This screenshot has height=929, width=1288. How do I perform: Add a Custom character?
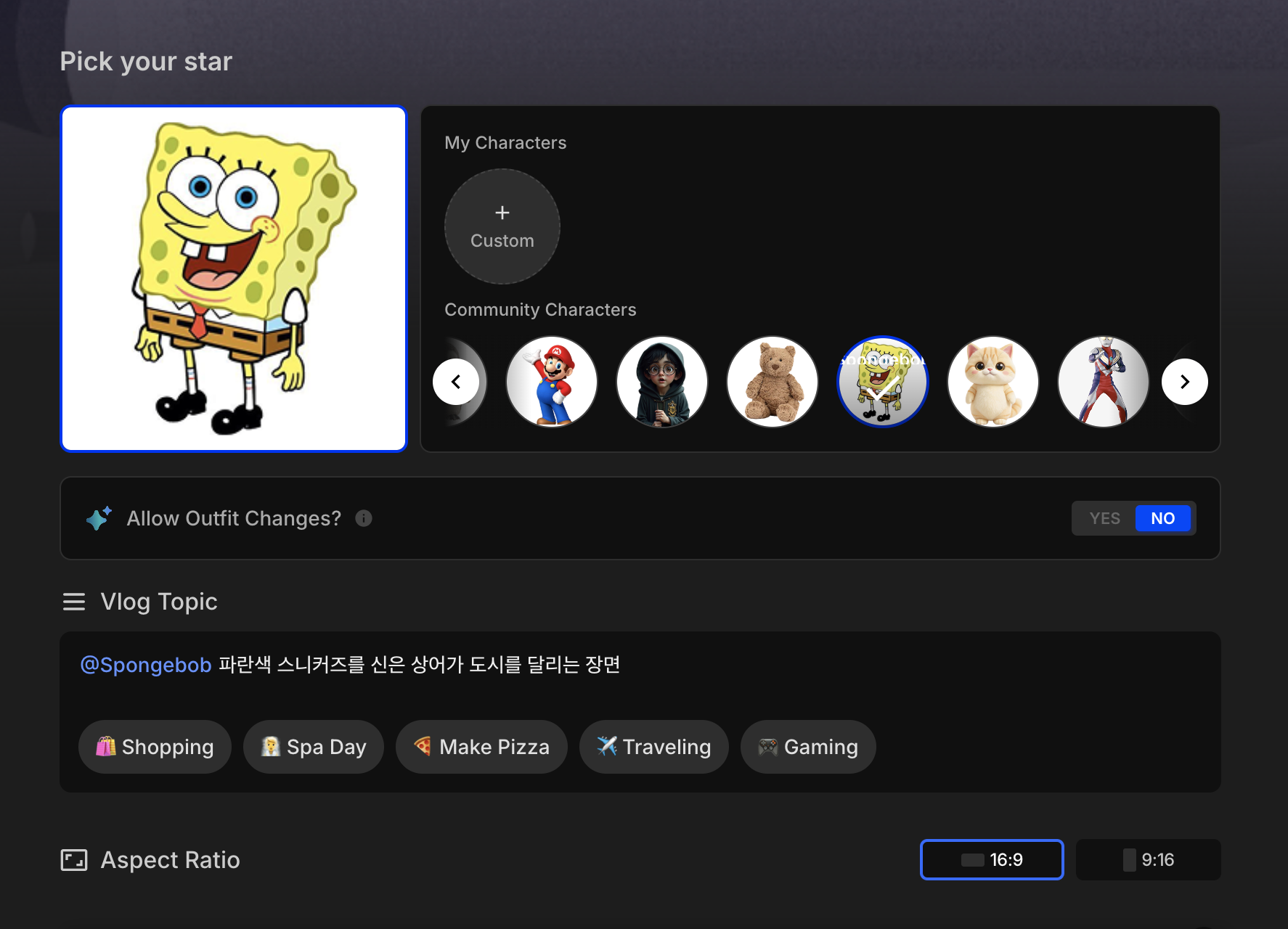502,226
